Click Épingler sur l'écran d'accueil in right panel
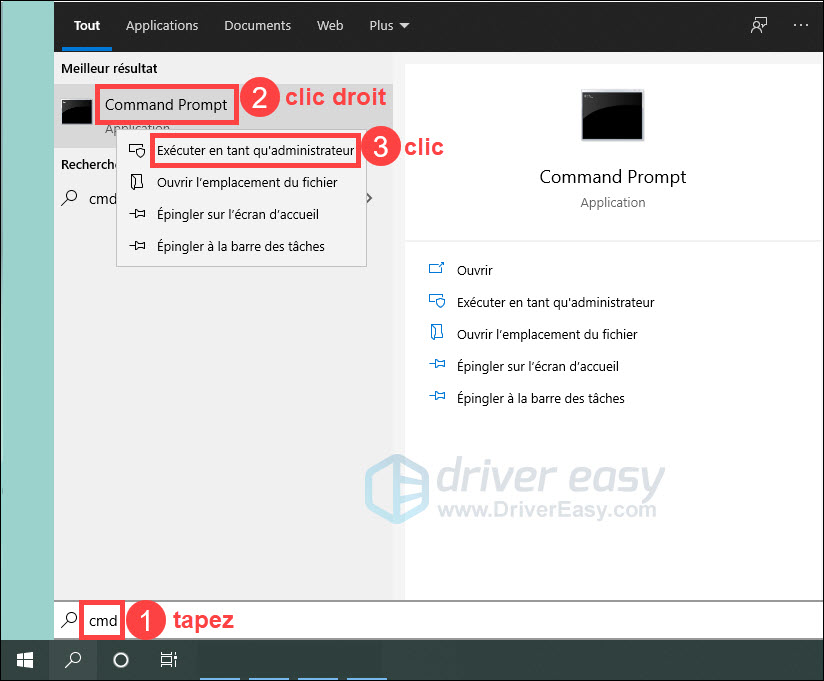The height and width of the screenshot is (681, 824). click(x=538, y=366)
